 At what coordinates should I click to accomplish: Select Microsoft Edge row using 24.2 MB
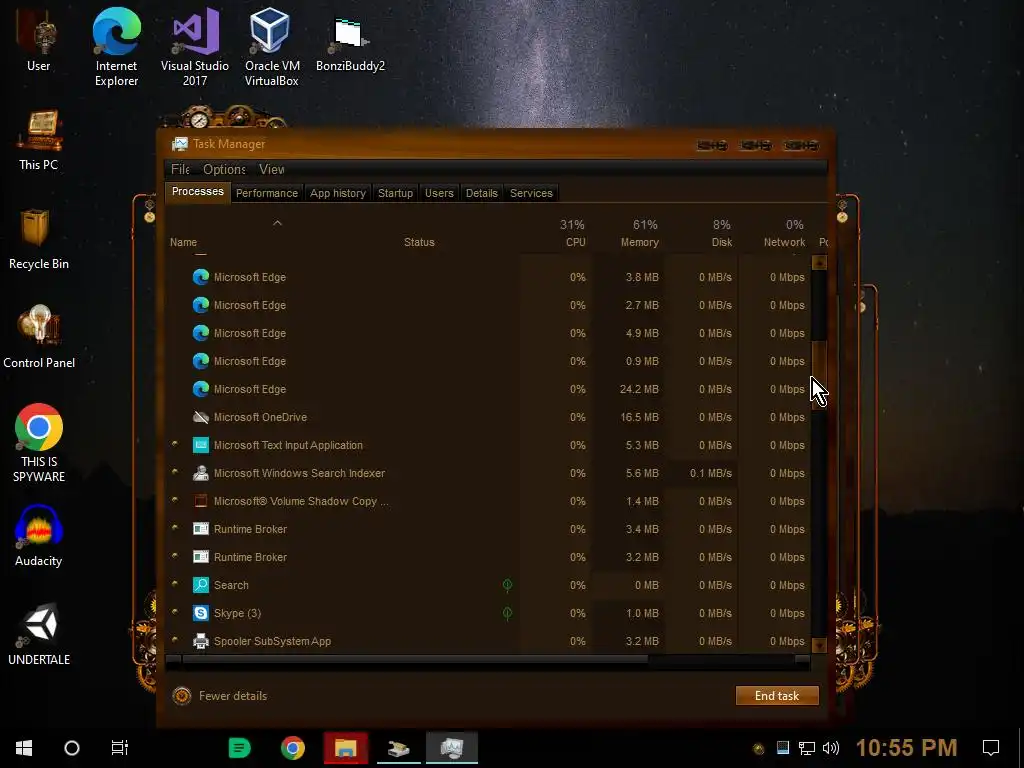pyautogui.click(x=488, y=389)
